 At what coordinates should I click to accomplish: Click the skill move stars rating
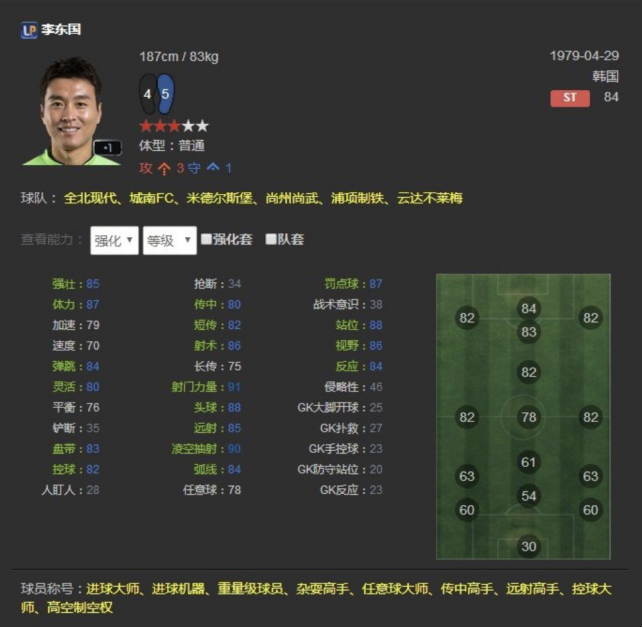174,126
